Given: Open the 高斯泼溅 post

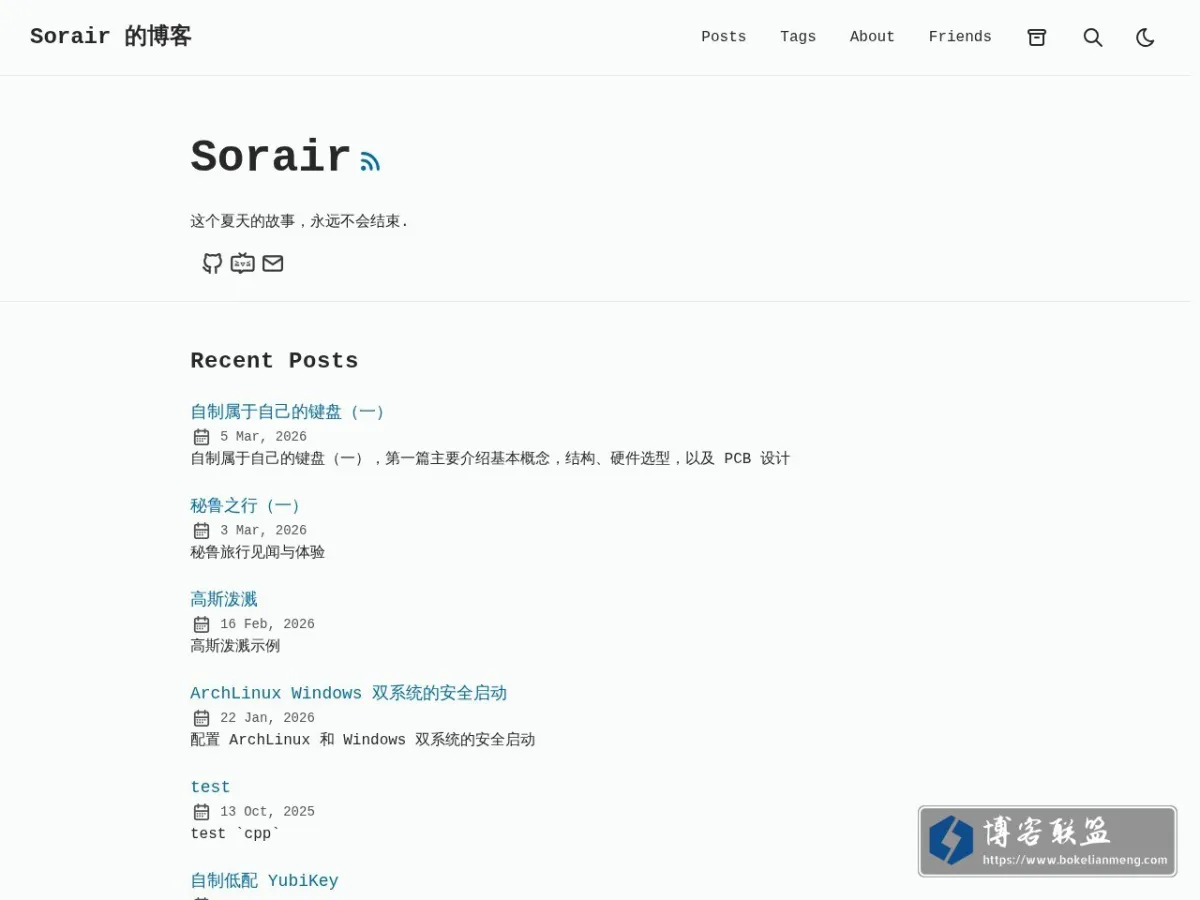Looking at the screenshot, I should pyautogui.click(x=224, y=599).
